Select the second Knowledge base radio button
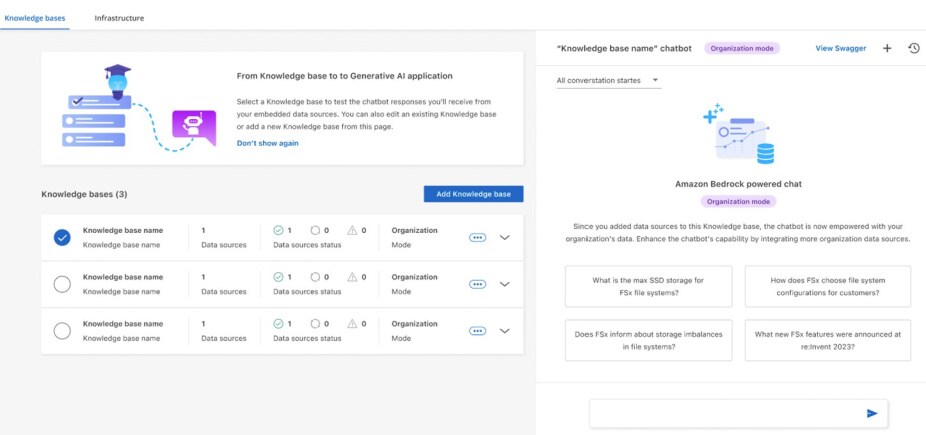Image resolution: width=926 pixels, height=435 pixels. point(62,284)
